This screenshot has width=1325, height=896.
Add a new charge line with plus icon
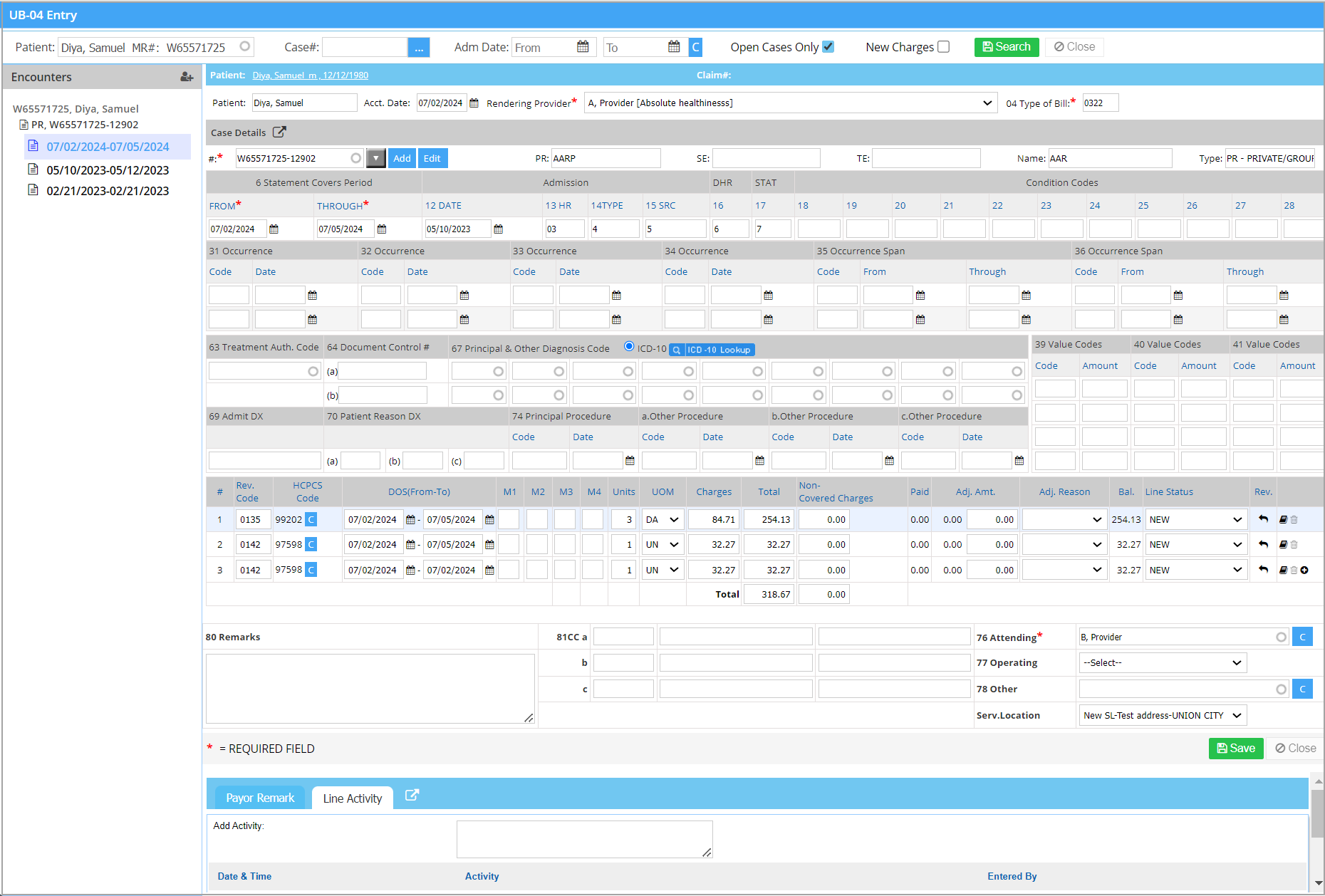[x=1304, y=570]
